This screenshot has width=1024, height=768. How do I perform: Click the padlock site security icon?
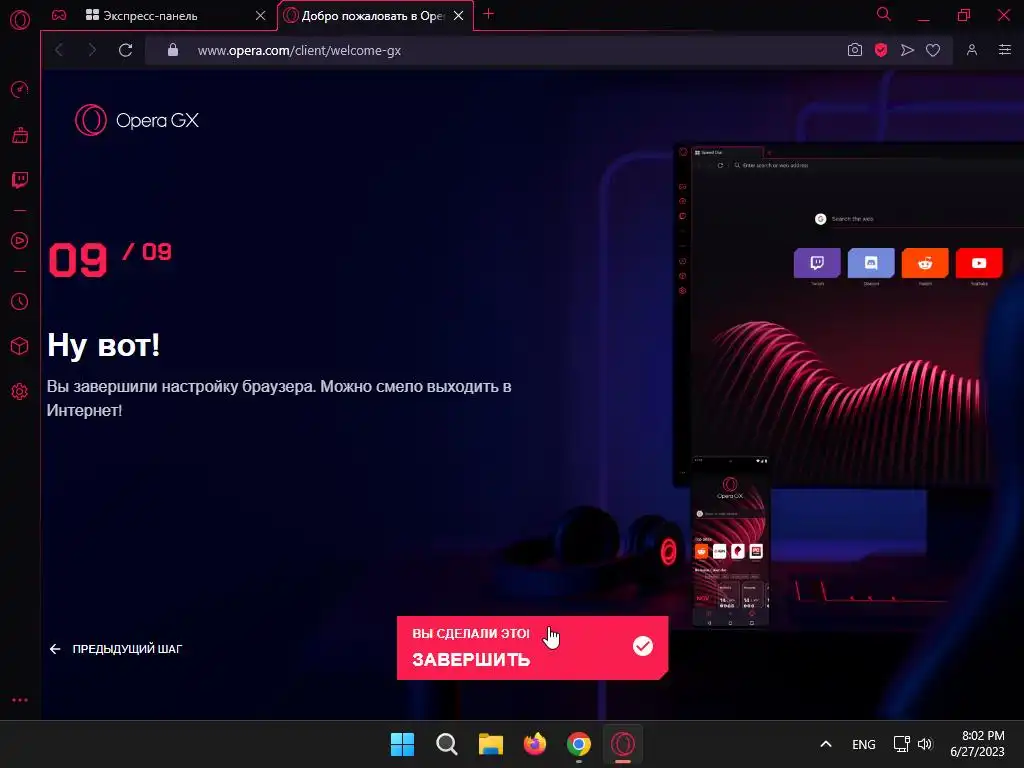point(172,50)
